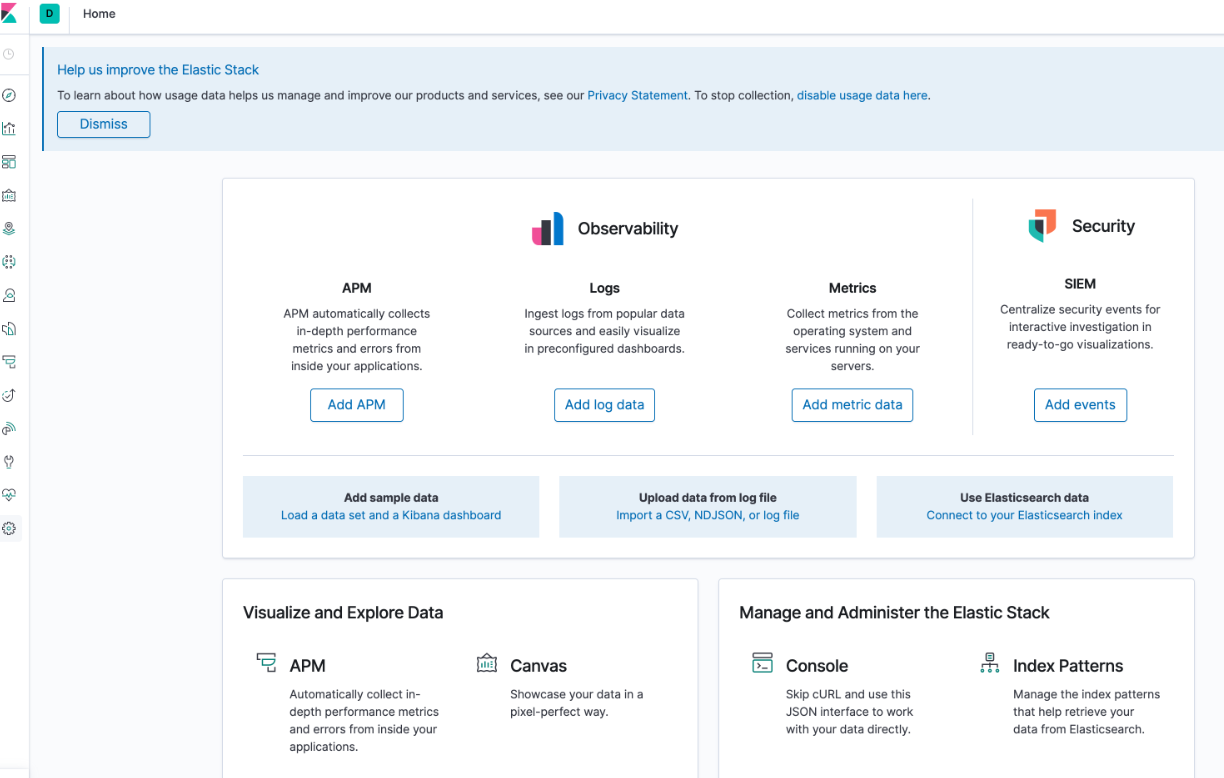Click the Security shield logo icon

click(1042, 226)
